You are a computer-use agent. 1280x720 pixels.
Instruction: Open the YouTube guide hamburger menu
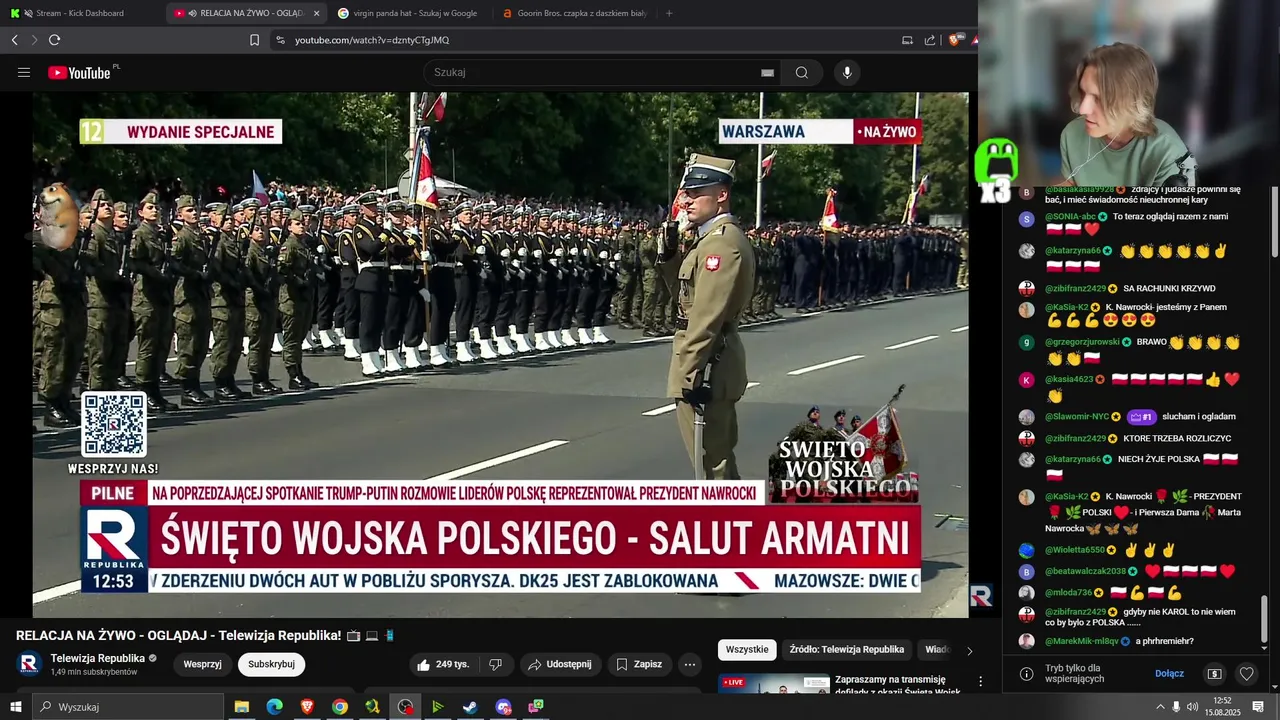(24, 72)
